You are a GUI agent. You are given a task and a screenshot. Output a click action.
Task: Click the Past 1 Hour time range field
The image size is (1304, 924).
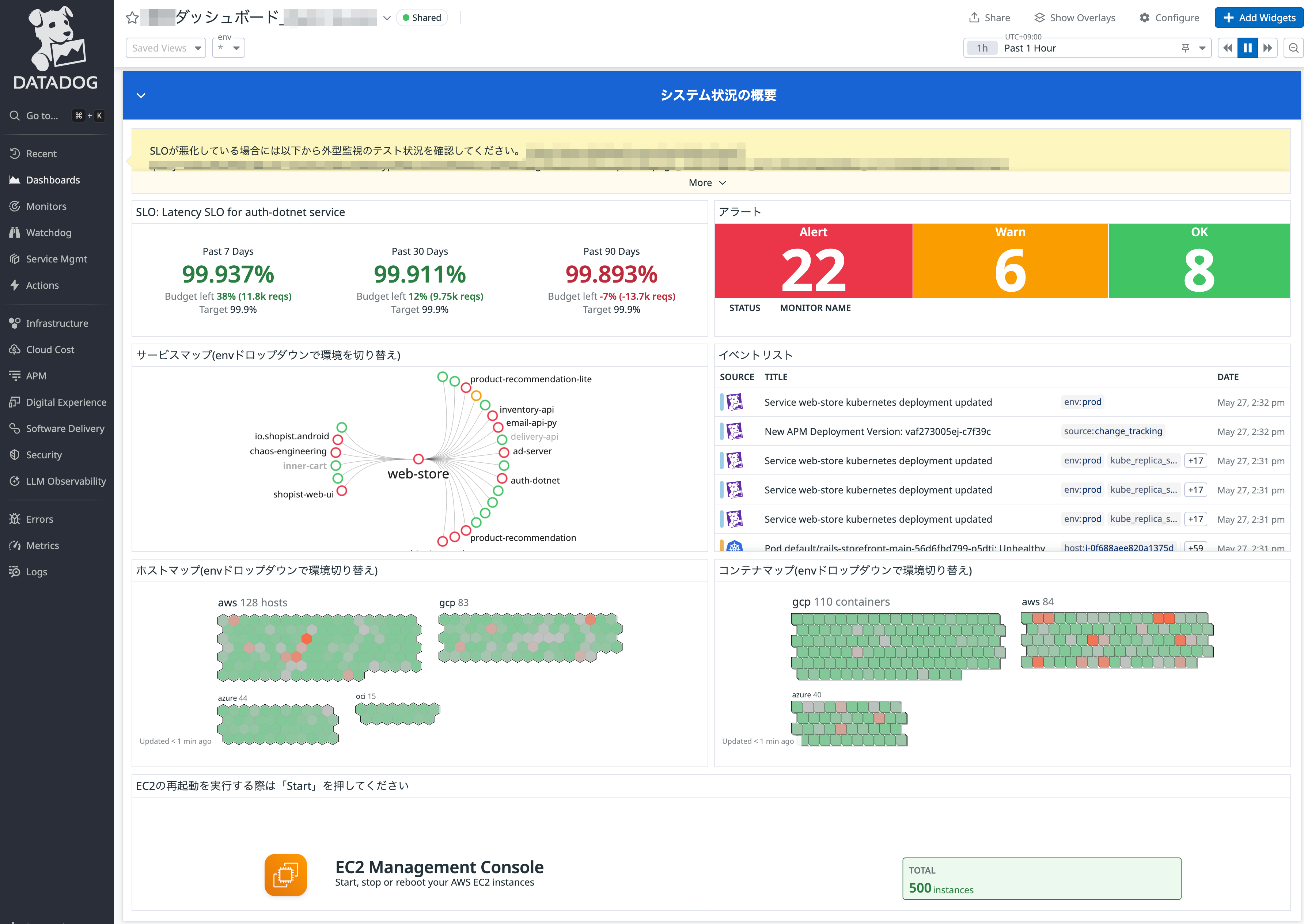(x=1087, y=48)
